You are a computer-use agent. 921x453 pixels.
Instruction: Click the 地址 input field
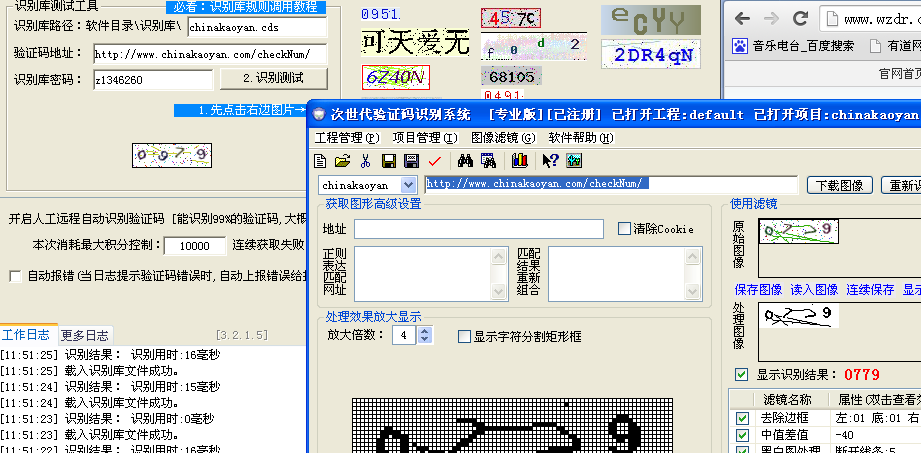tap(479, 229)
